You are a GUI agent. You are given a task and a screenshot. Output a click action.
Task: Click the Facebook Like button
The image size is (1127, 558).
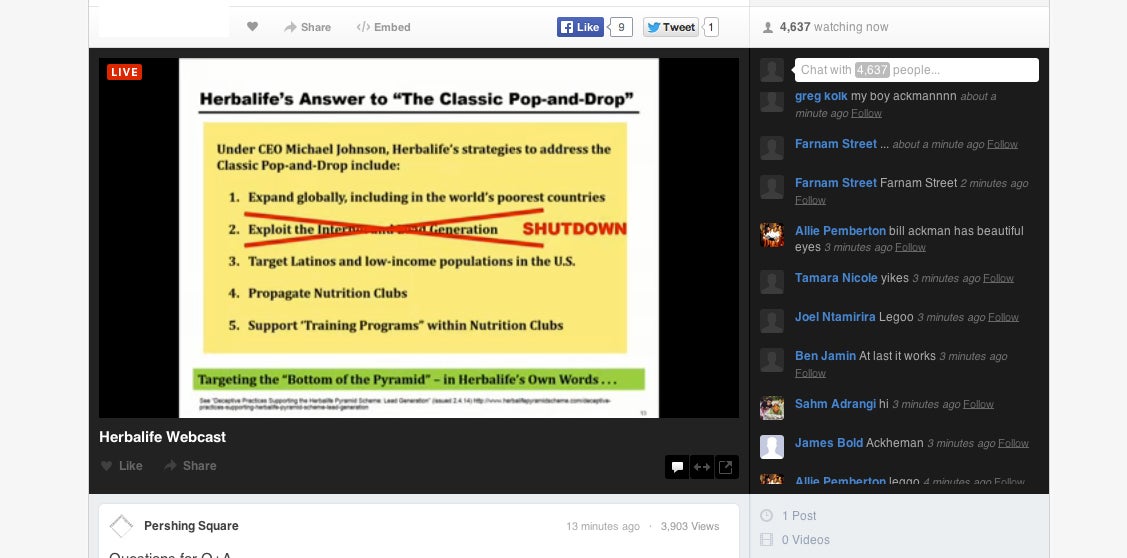[580, 27]
